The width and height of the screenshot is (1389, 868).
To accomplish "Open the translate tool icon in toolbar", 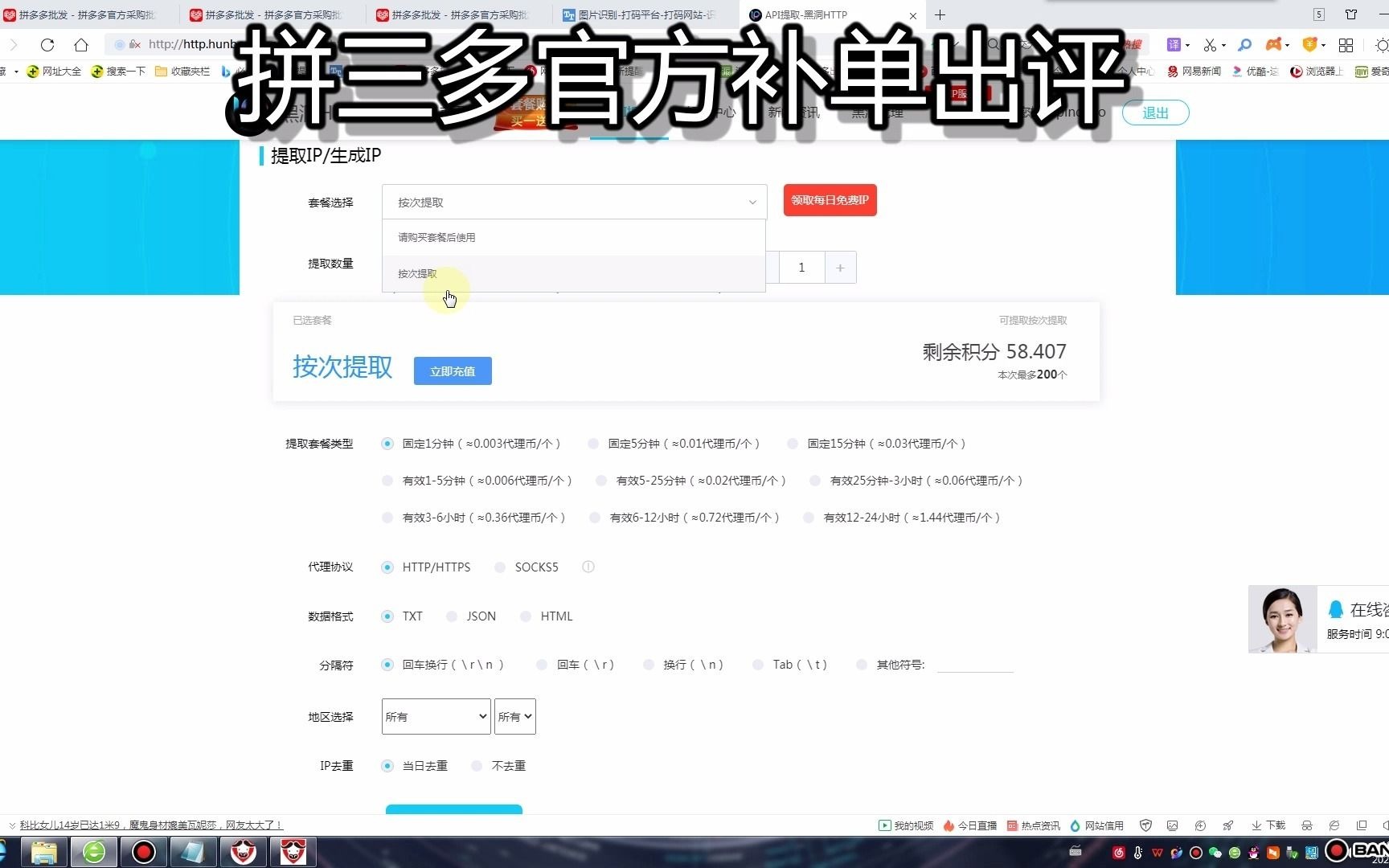I will pos(1174,45).
